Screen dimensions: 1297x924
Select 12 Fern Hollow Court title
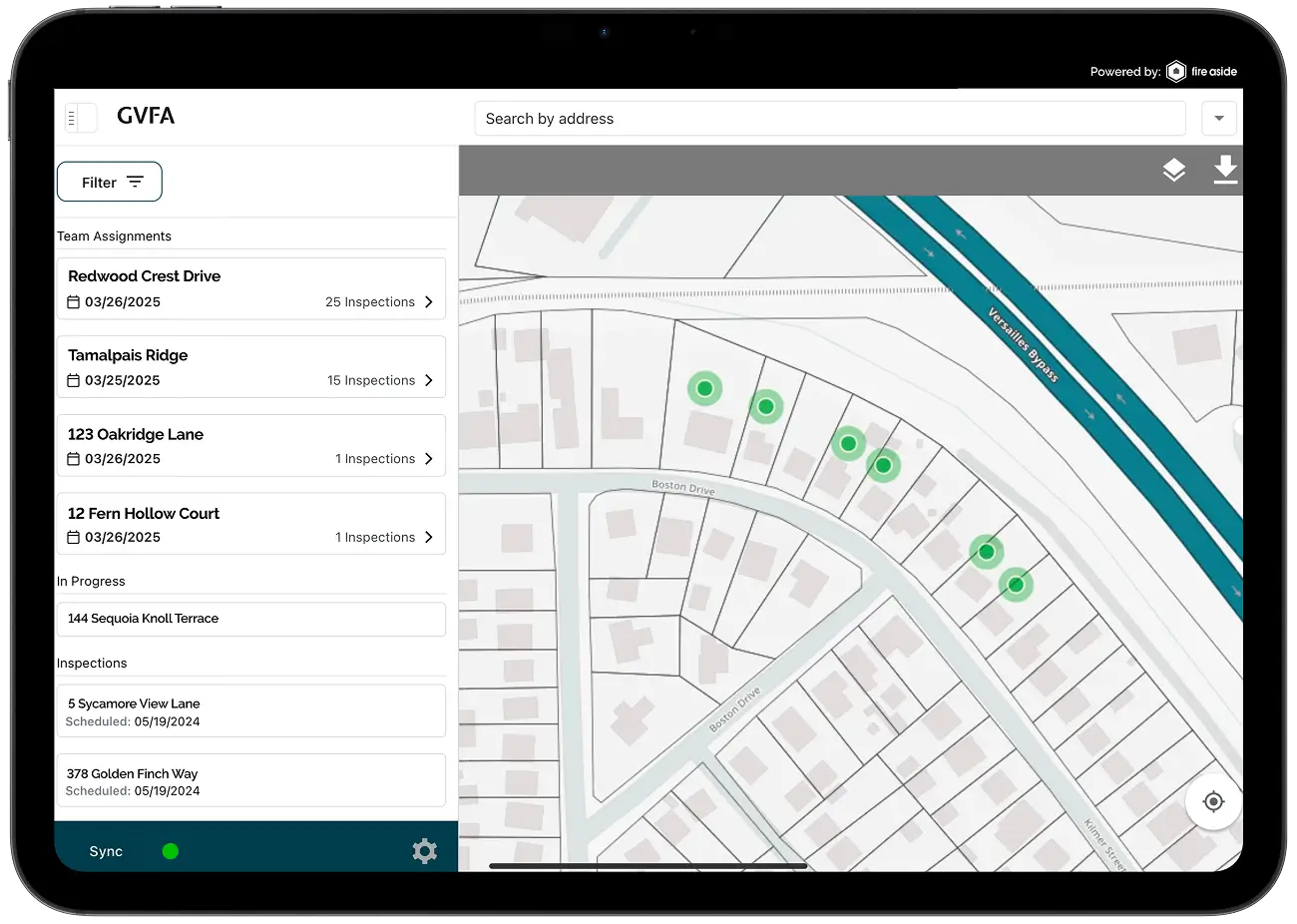(x=144, y=513)
